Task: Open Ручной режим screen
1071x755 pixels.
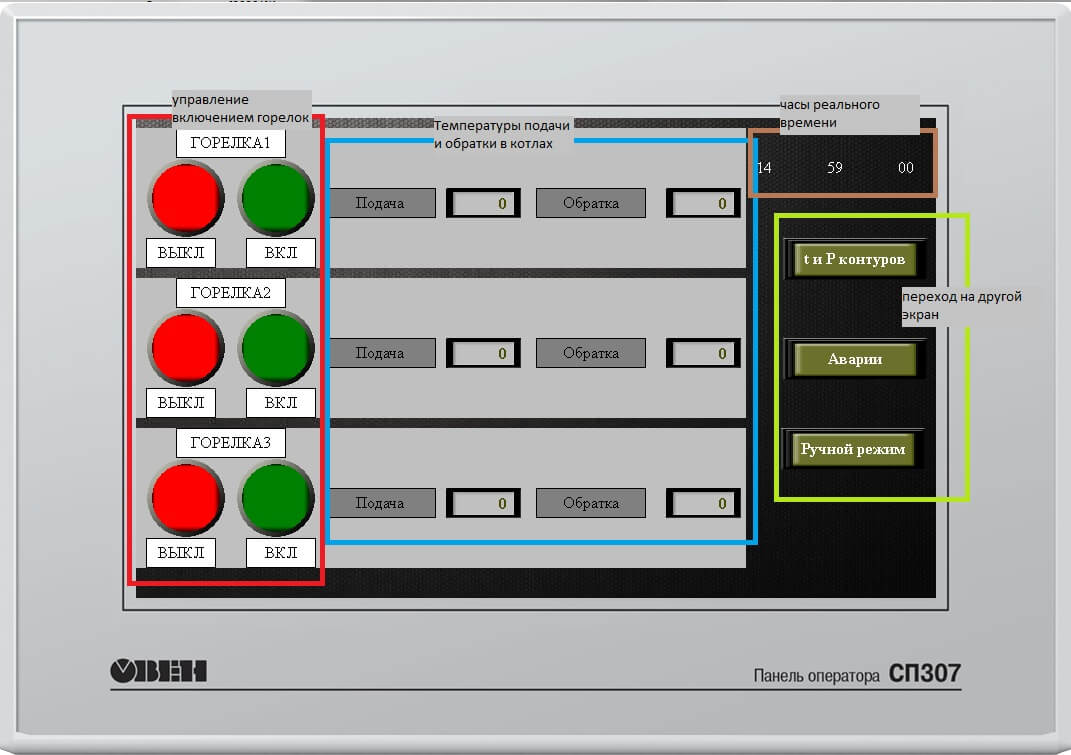Action: (852, 450)
